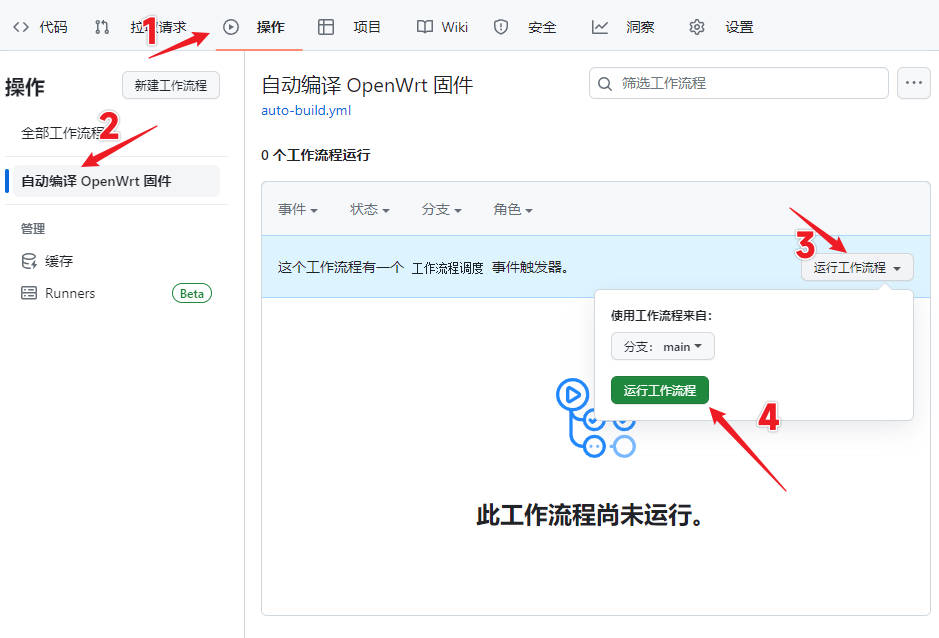Expand the 事件 filter dropdown

point(298,210)
